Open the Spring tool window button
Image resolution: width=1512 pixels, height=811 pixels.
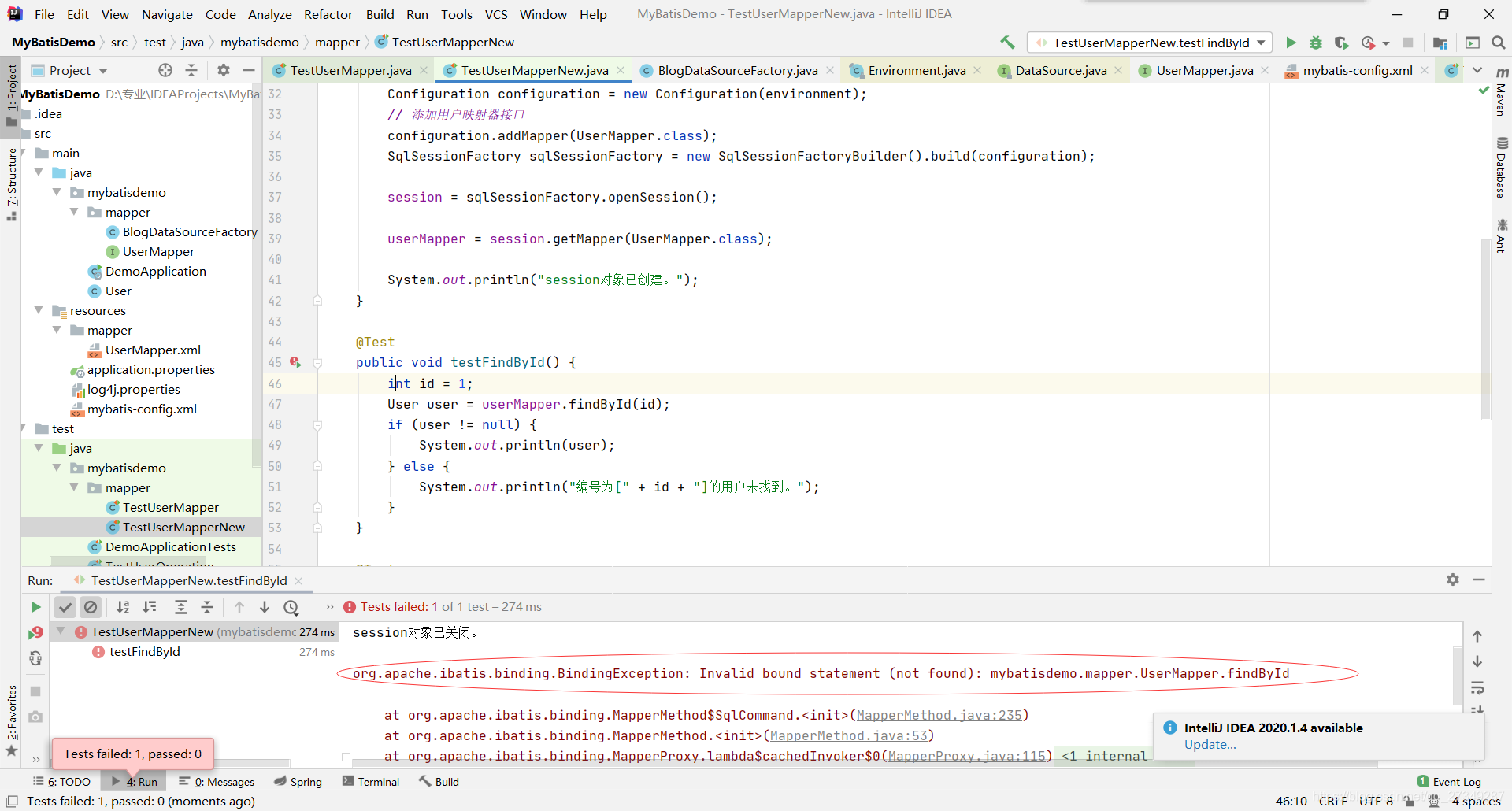(x=298, y=781)
